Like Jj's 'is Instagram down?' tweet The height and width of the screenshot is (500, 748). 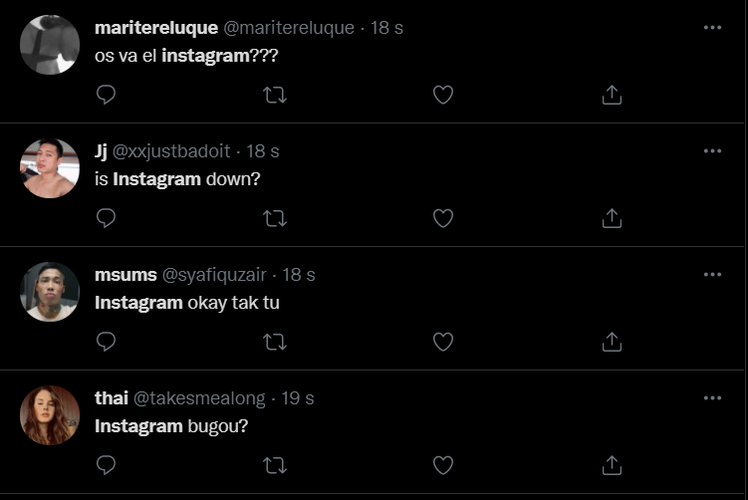[x=443, y=218]
